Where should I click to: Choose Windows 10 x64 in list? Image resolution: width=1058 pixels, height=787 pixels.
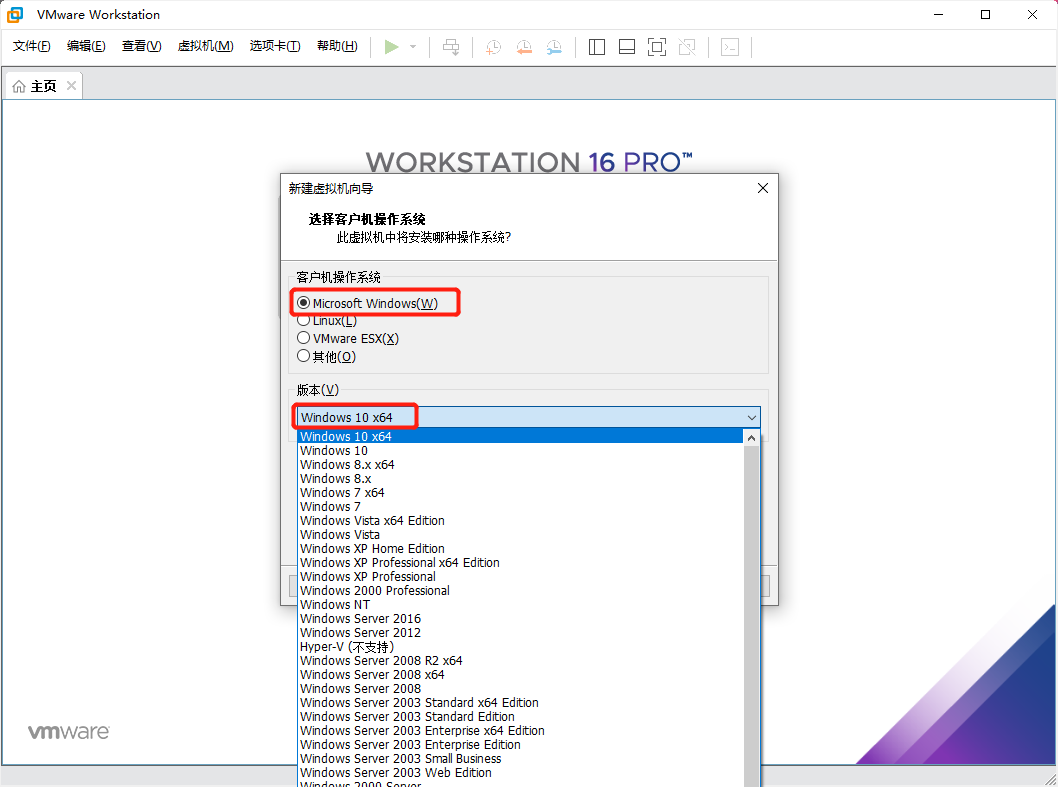(x=520, y=437)
